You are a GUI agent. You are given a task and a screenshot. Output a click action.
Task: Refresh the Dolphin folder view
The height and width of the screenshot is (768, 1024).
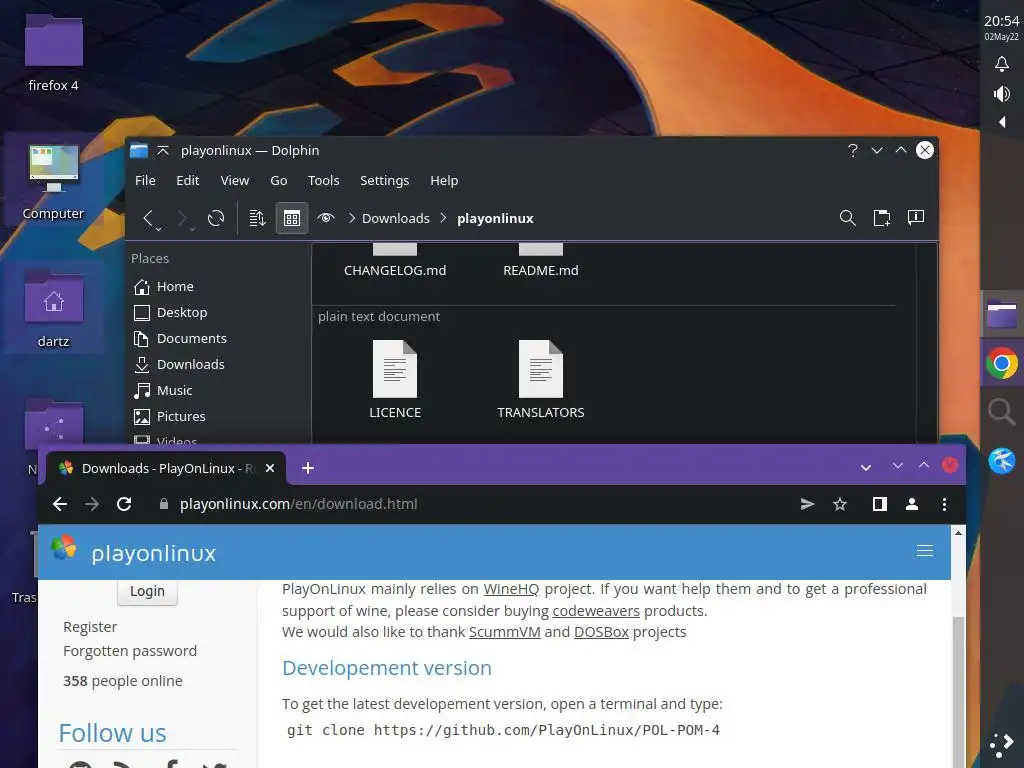(x=216, y=218)
